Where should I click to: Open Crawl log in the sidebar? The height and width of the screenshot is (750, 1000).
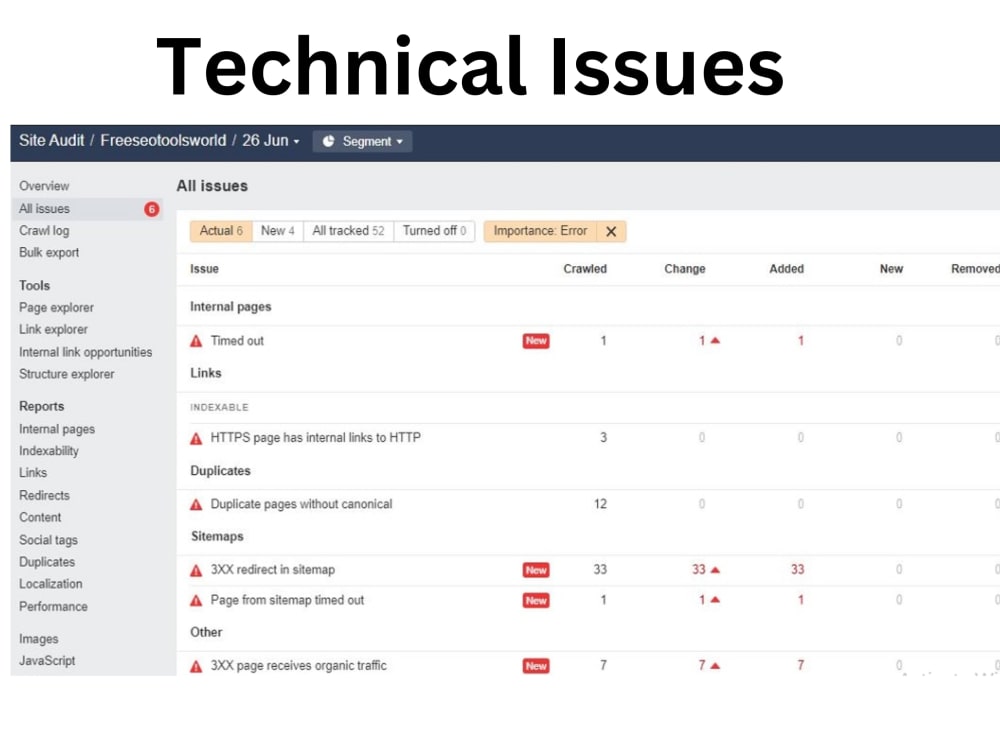(44, 231)
